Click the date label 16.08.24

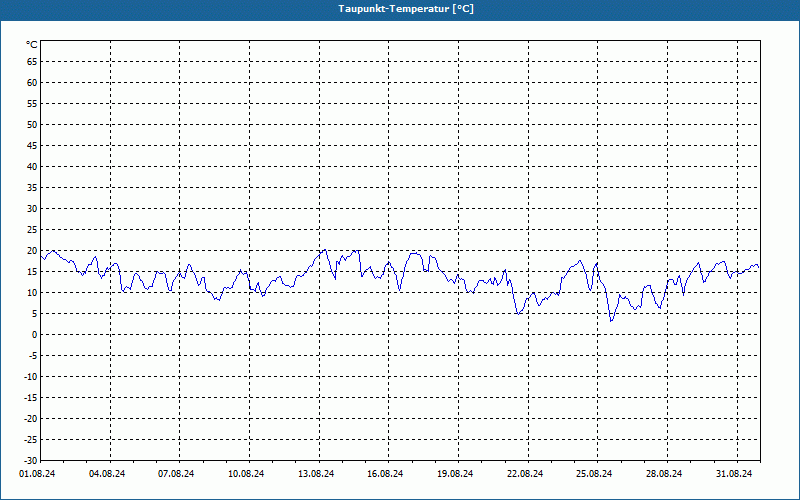pos(385,474)
